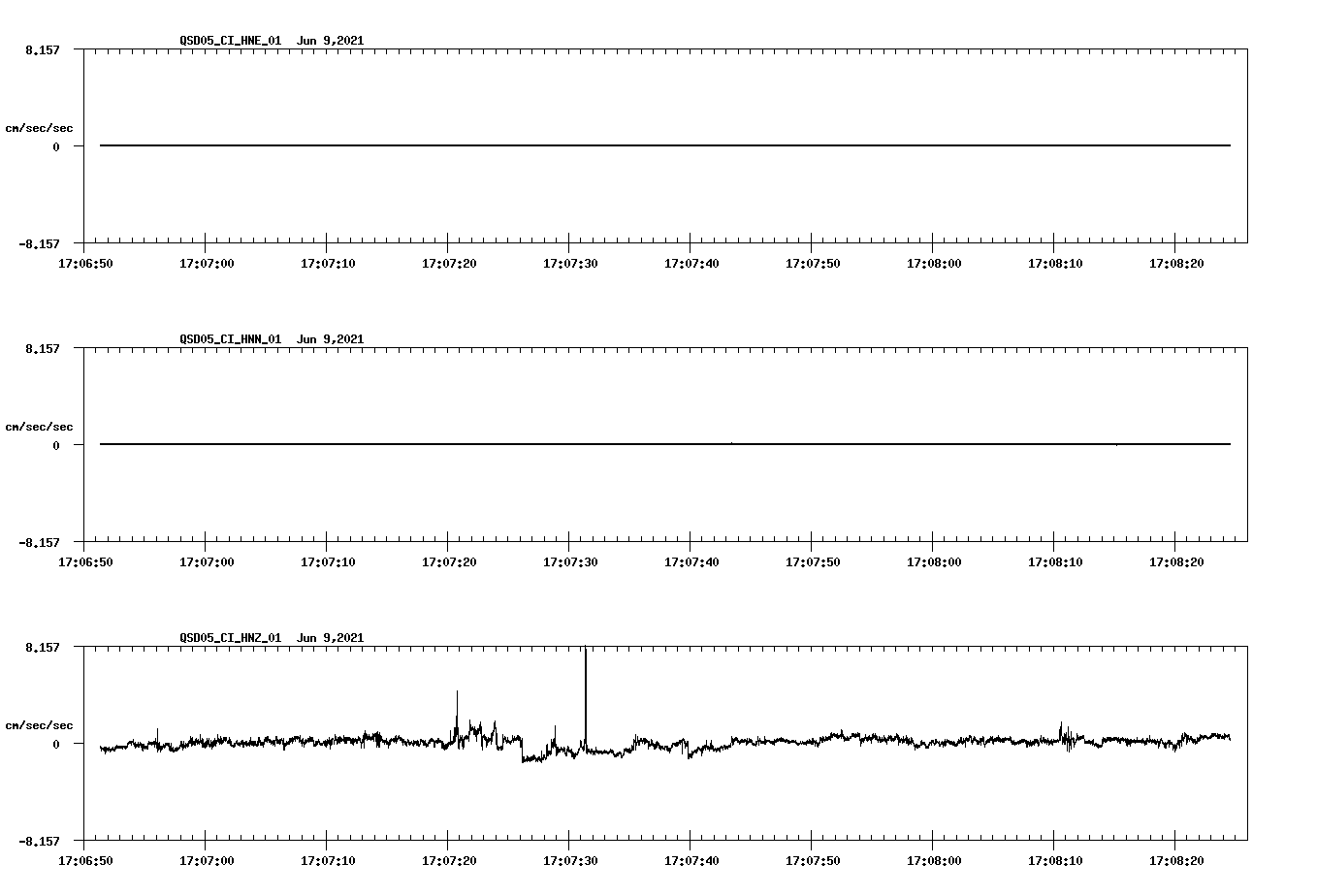Click the 17:08:20 time label under HNE plot
Image resolution: width=1317 pixels, height=896 pixels.
point(1176,263)
